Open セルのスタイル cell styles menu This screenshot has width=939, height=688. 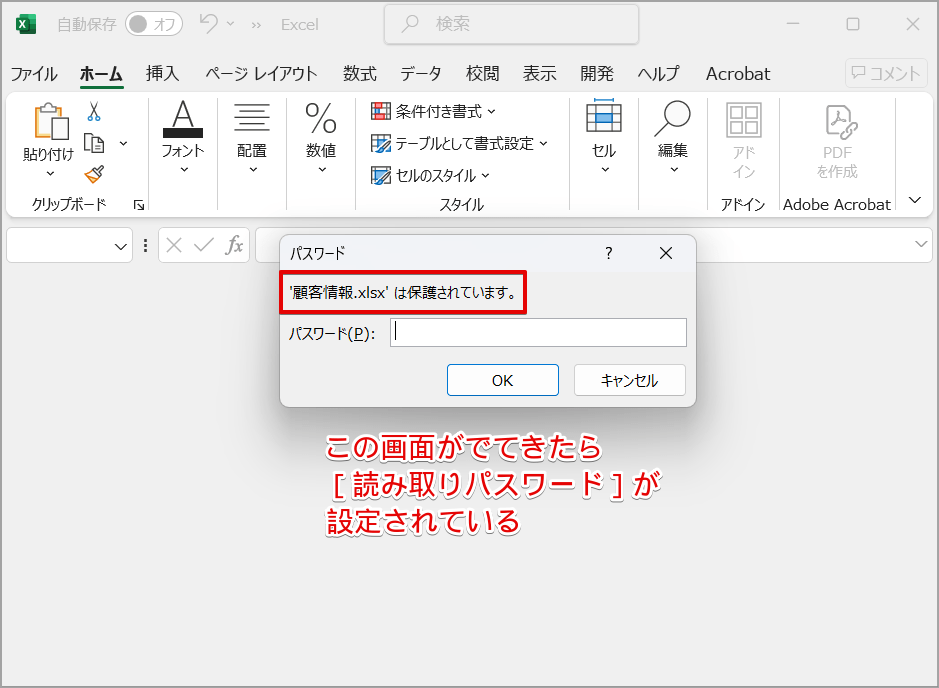pos(431,175)
